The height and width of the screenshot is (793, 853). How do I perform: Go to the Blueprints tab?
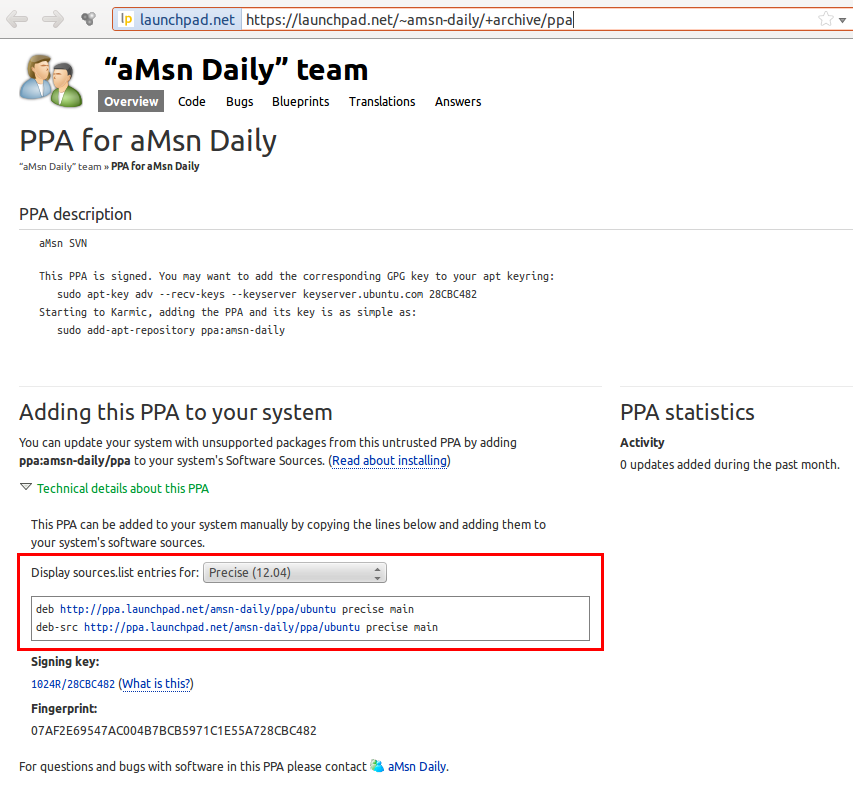coord(300,102)
